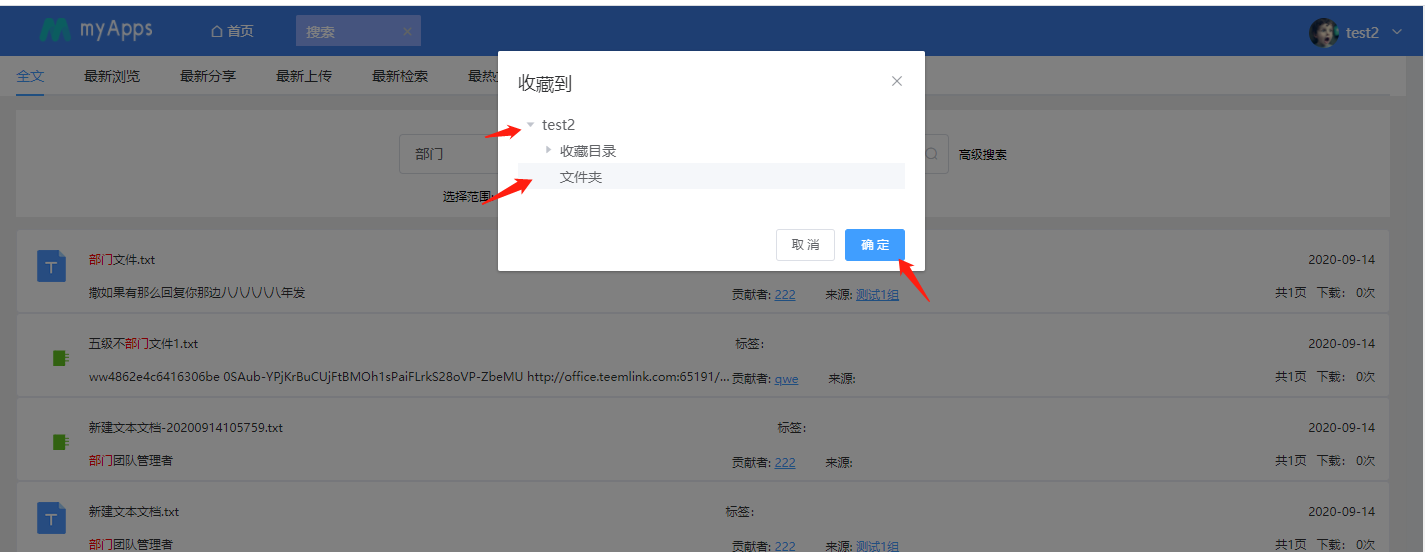The height and width of the screenshot is (552, 1425).
Task: Close the 收藏到 dialog with X
Action: pyautogui.click(x=897, y=81)
